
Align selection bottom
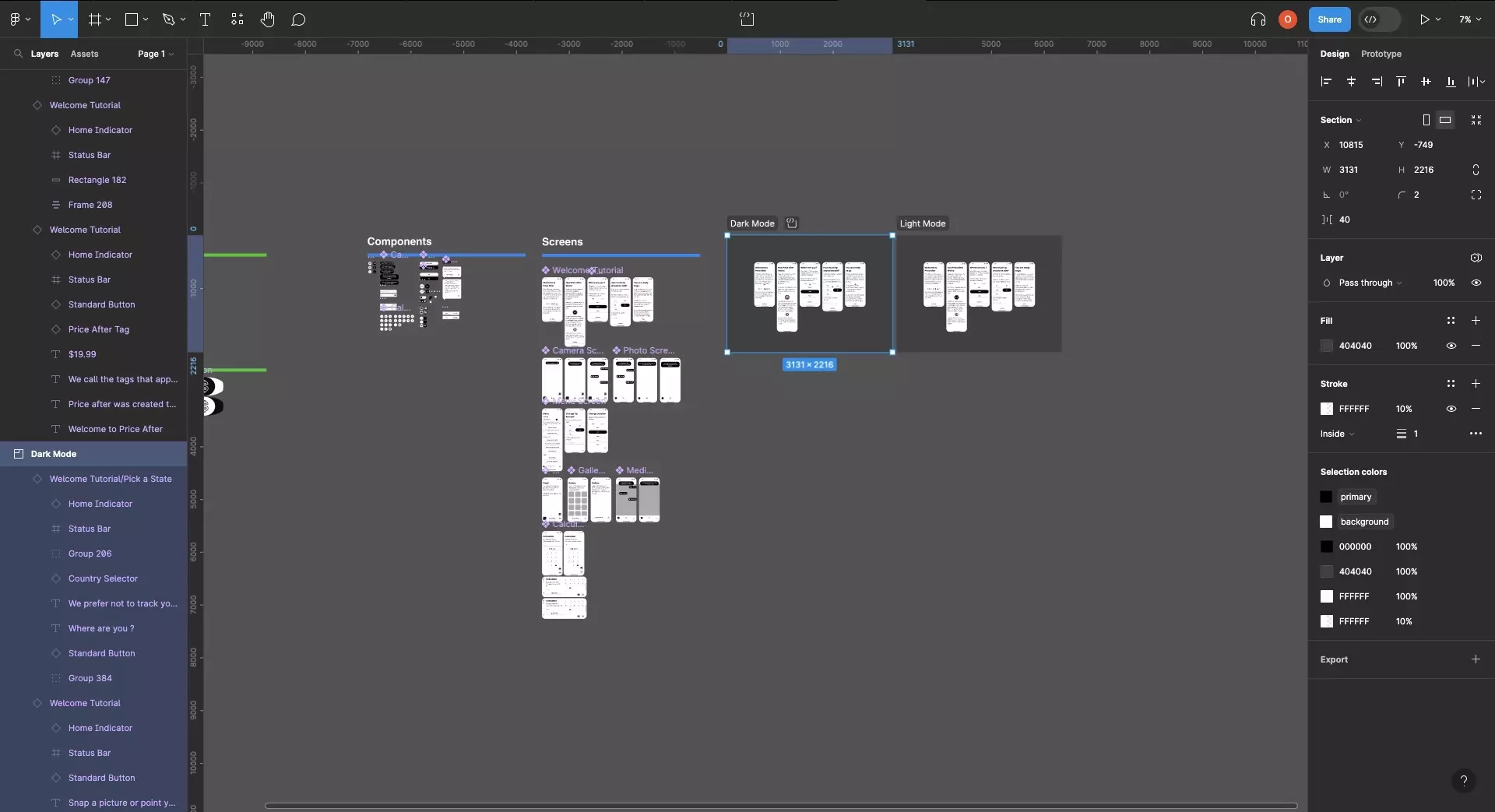coord(1451,81)
